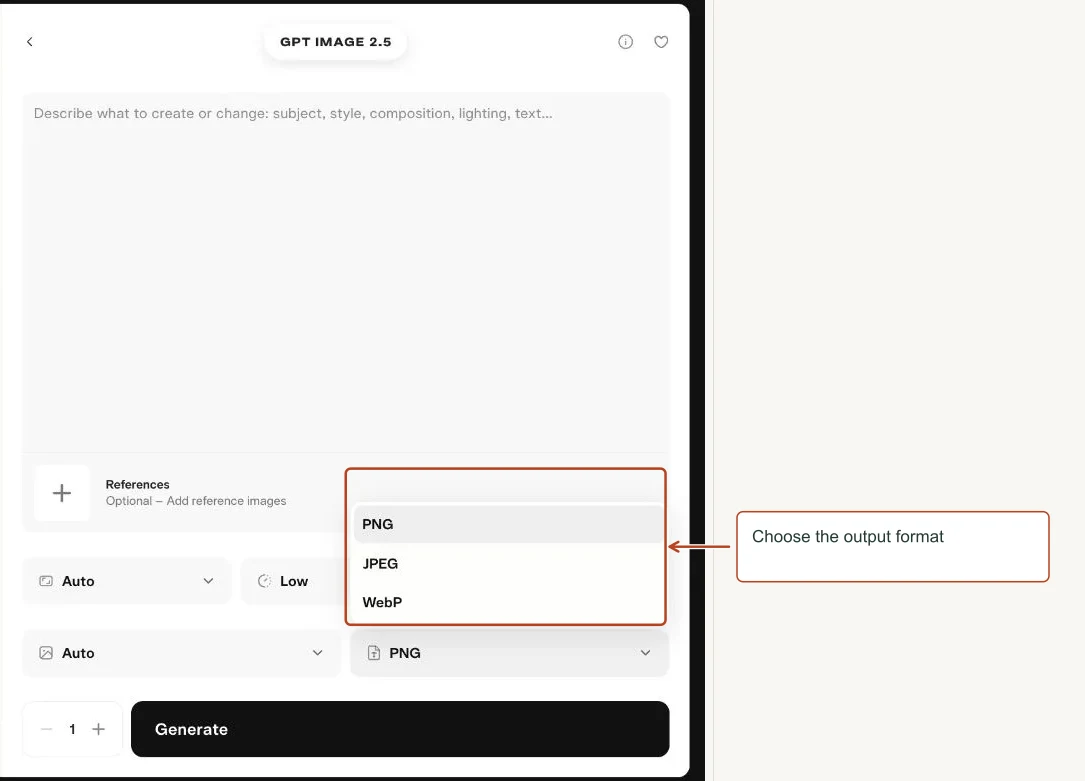Click the image count value 1
This screenshot has width=1085, height=781.
pyautogui.click(x=72, y=729)
